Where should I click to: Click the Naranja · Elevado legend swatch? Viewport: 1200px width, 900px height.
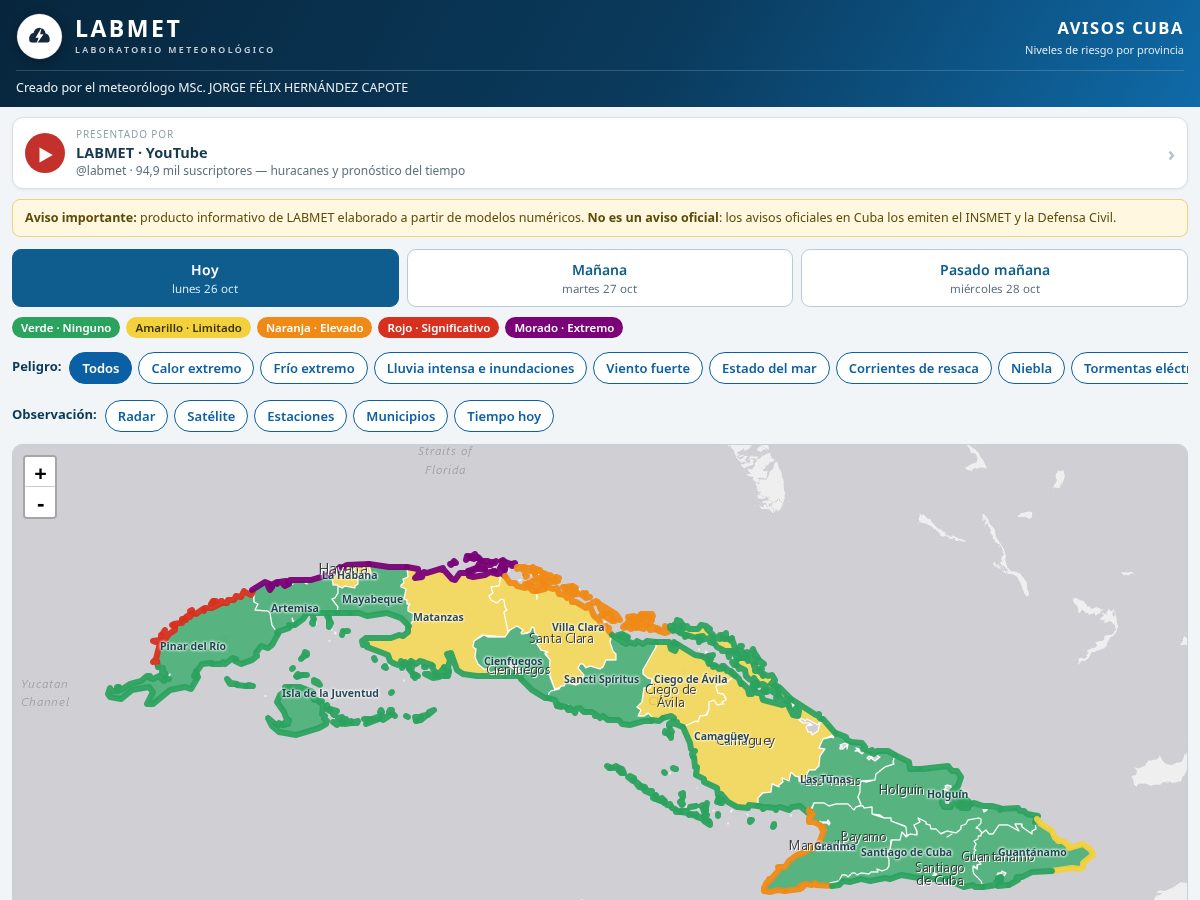click(314, 328)
